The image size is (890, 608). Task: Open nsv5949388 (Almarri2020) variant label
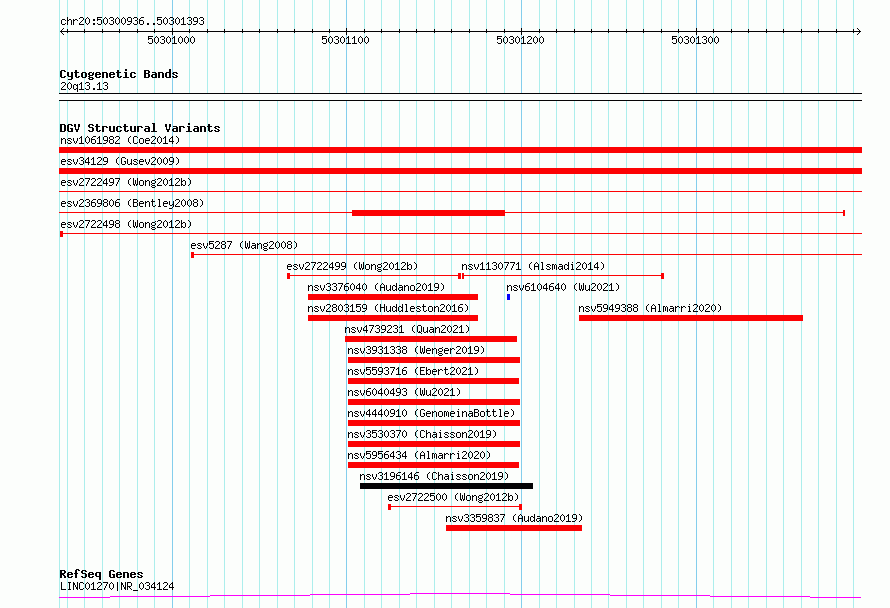click(x=650, y=308)
